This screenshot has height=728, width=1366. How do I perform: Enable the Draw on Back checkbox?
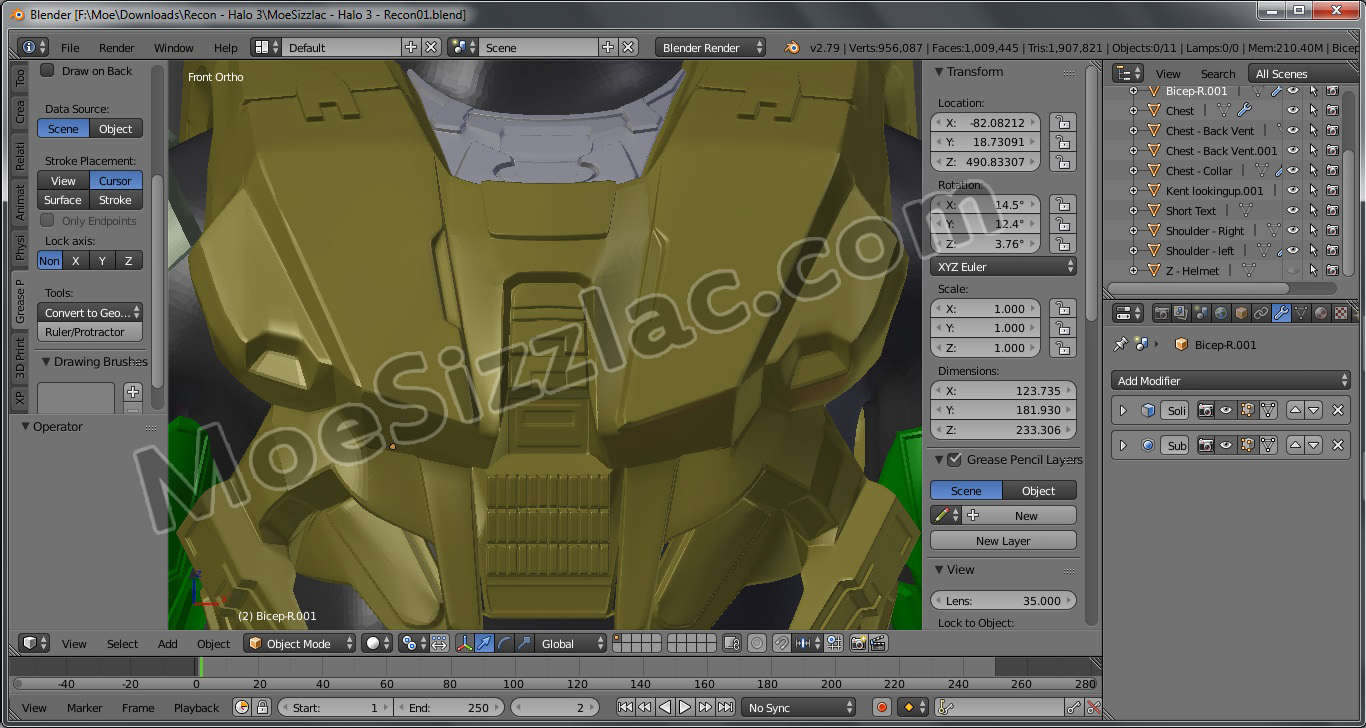tap(47, 71)
